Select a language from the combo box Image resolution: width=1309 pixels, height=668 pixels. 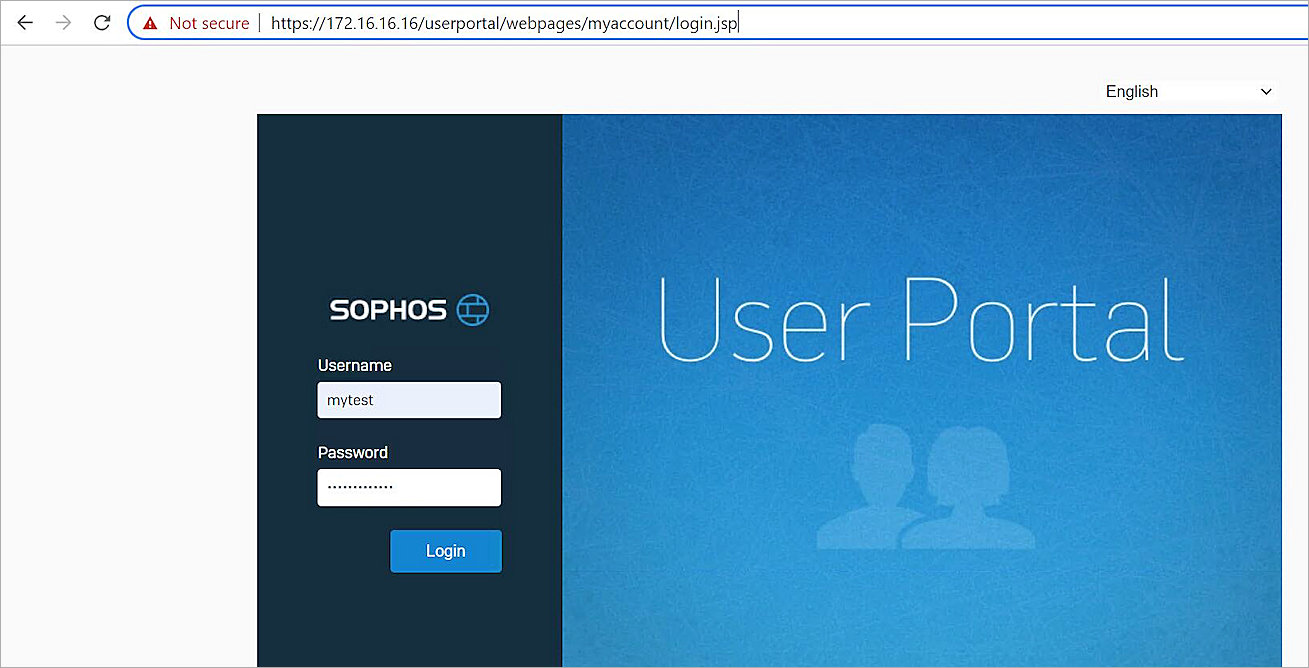click(x=1188, y=91)
